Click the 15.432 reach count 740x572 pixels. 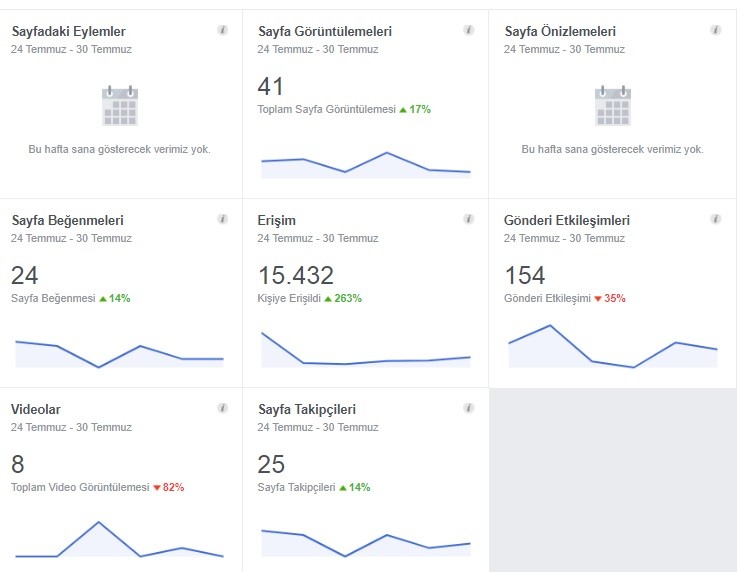pyautogui.click(x=296, y=276)
